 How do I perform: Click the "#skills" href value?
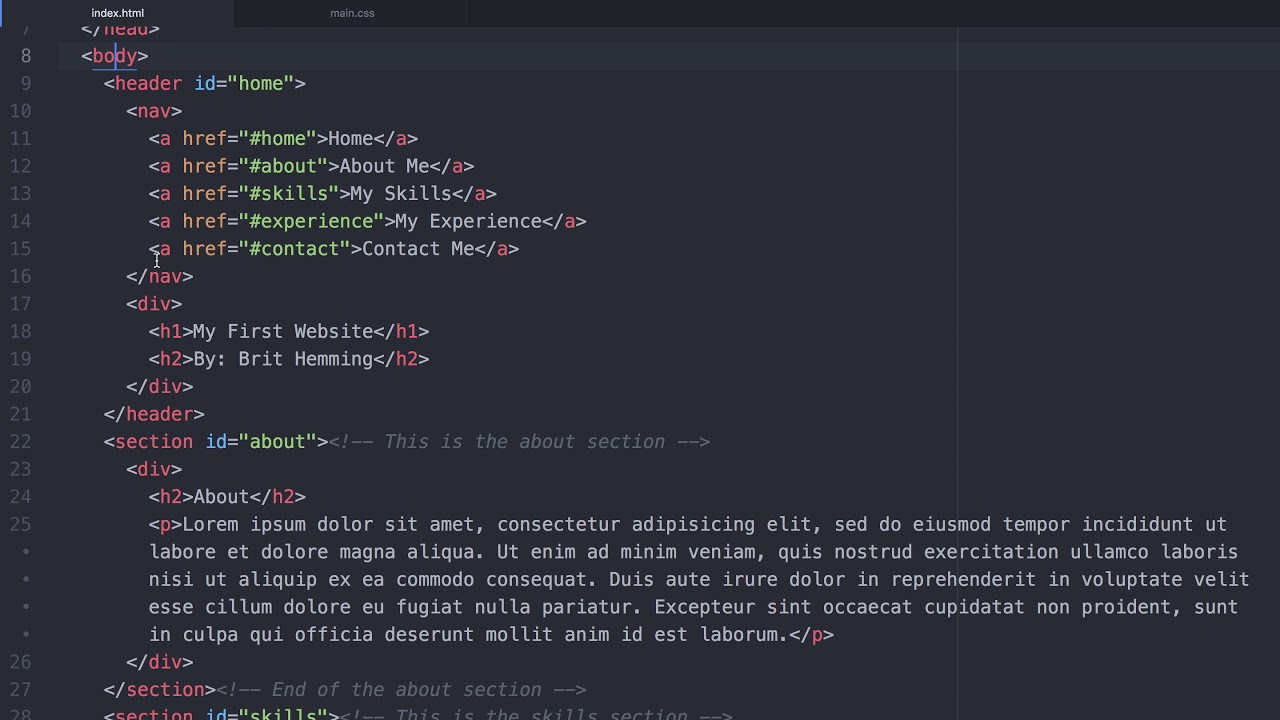coord(289,194)
